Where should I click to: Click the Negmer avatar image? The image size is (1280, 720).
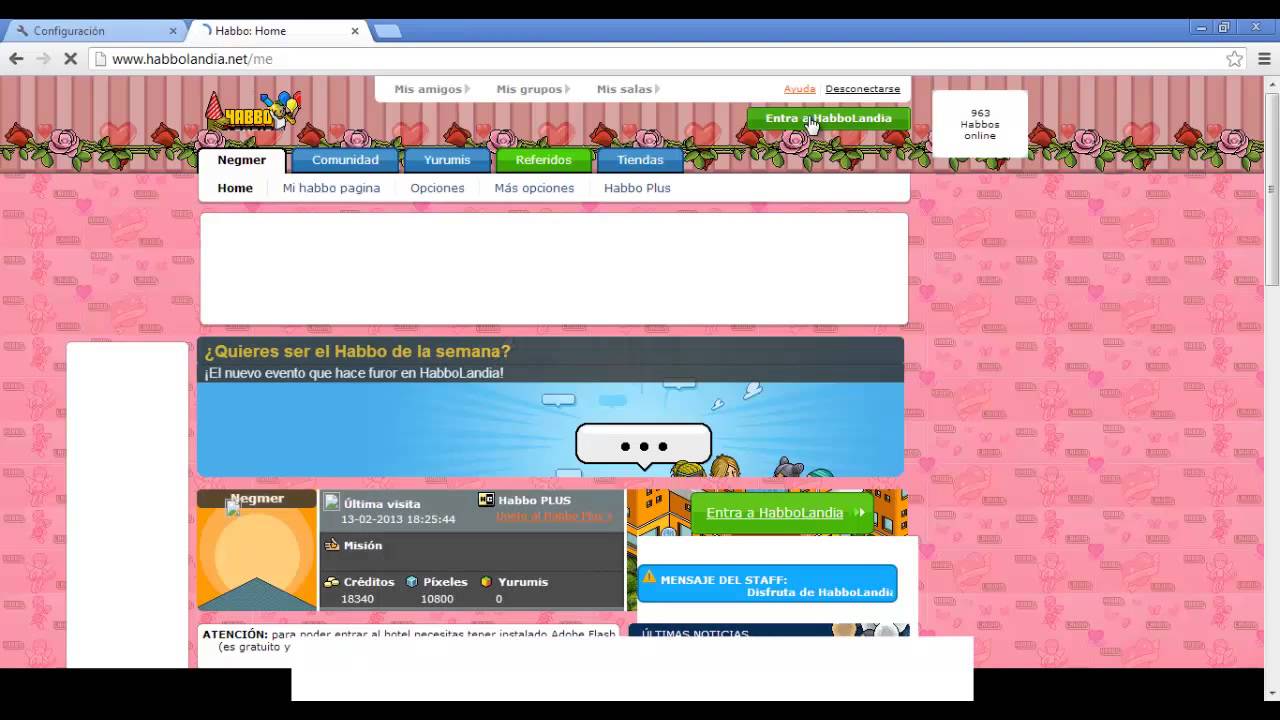pos(257,549)
